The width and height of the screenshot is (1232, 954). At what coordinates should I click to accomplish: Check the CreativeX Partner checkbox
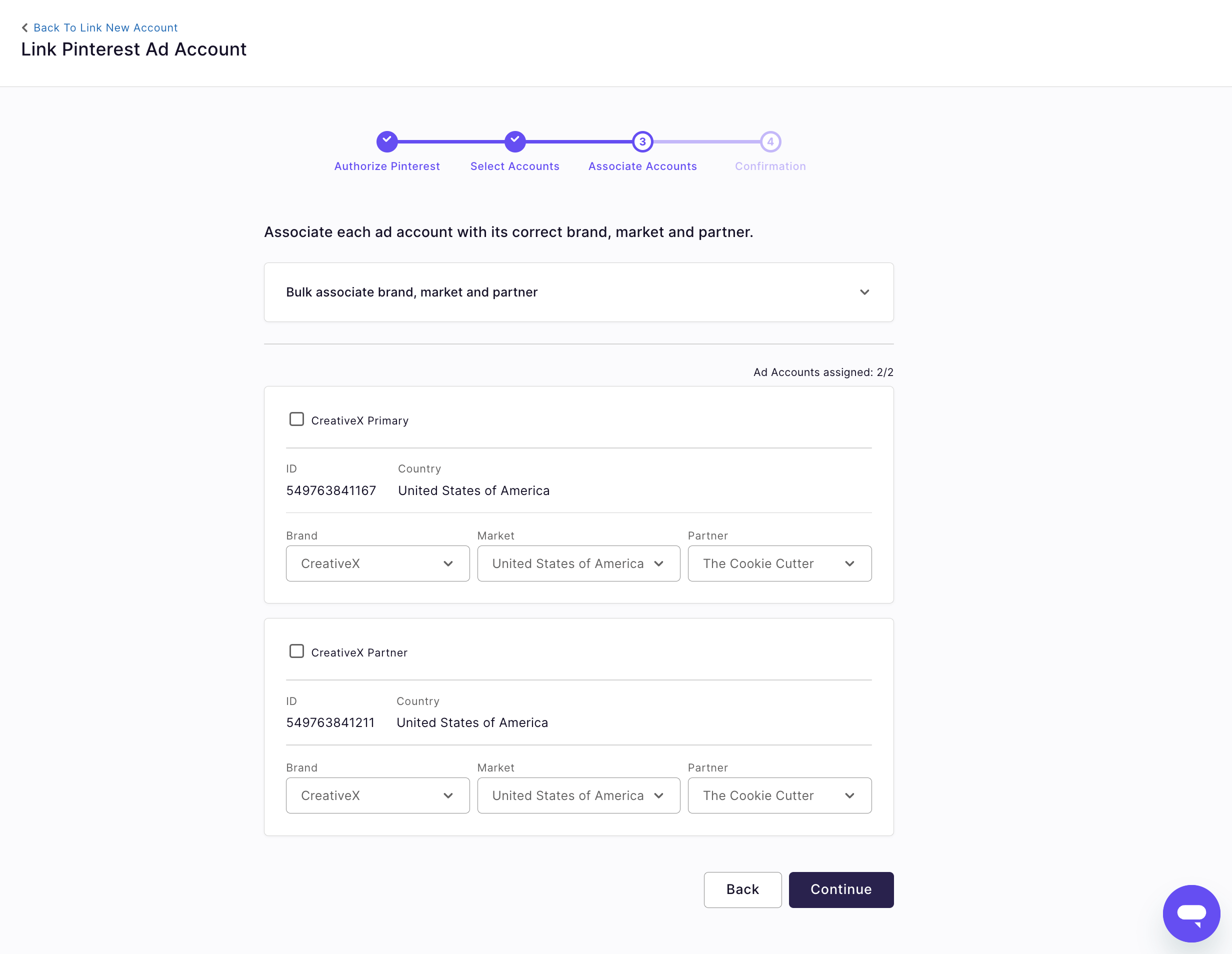(x=296, y=651)
